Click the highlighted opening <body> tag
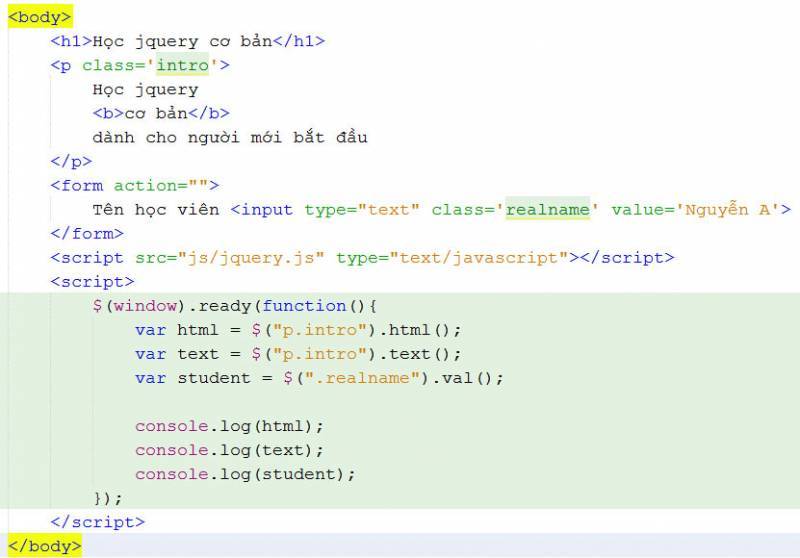The height and width of the screenshot is (558, 800). tap(40, 17)
